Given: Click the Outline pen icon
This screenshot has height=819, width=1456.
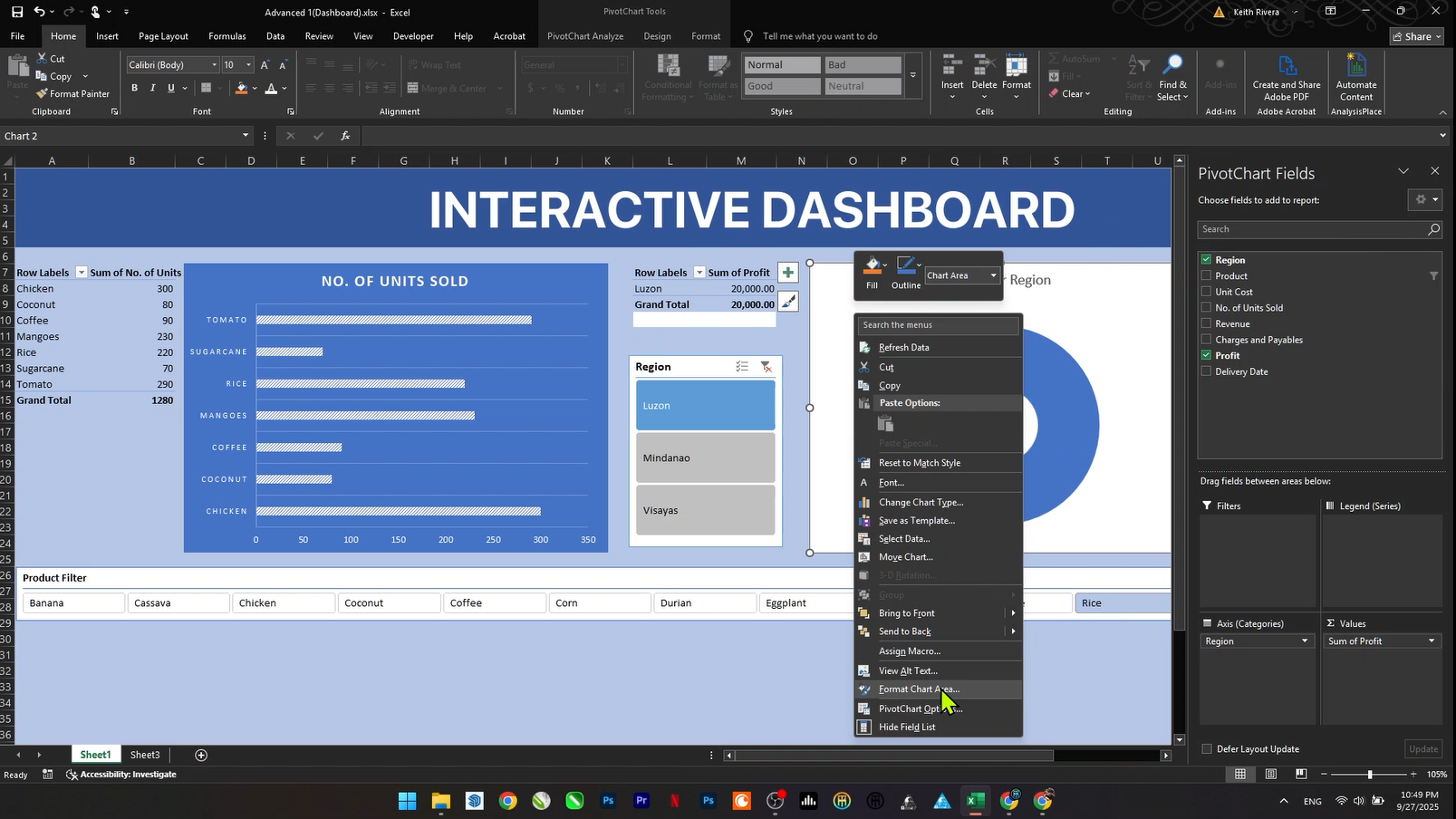Looking at the screenshot, I should pos(904,266).
